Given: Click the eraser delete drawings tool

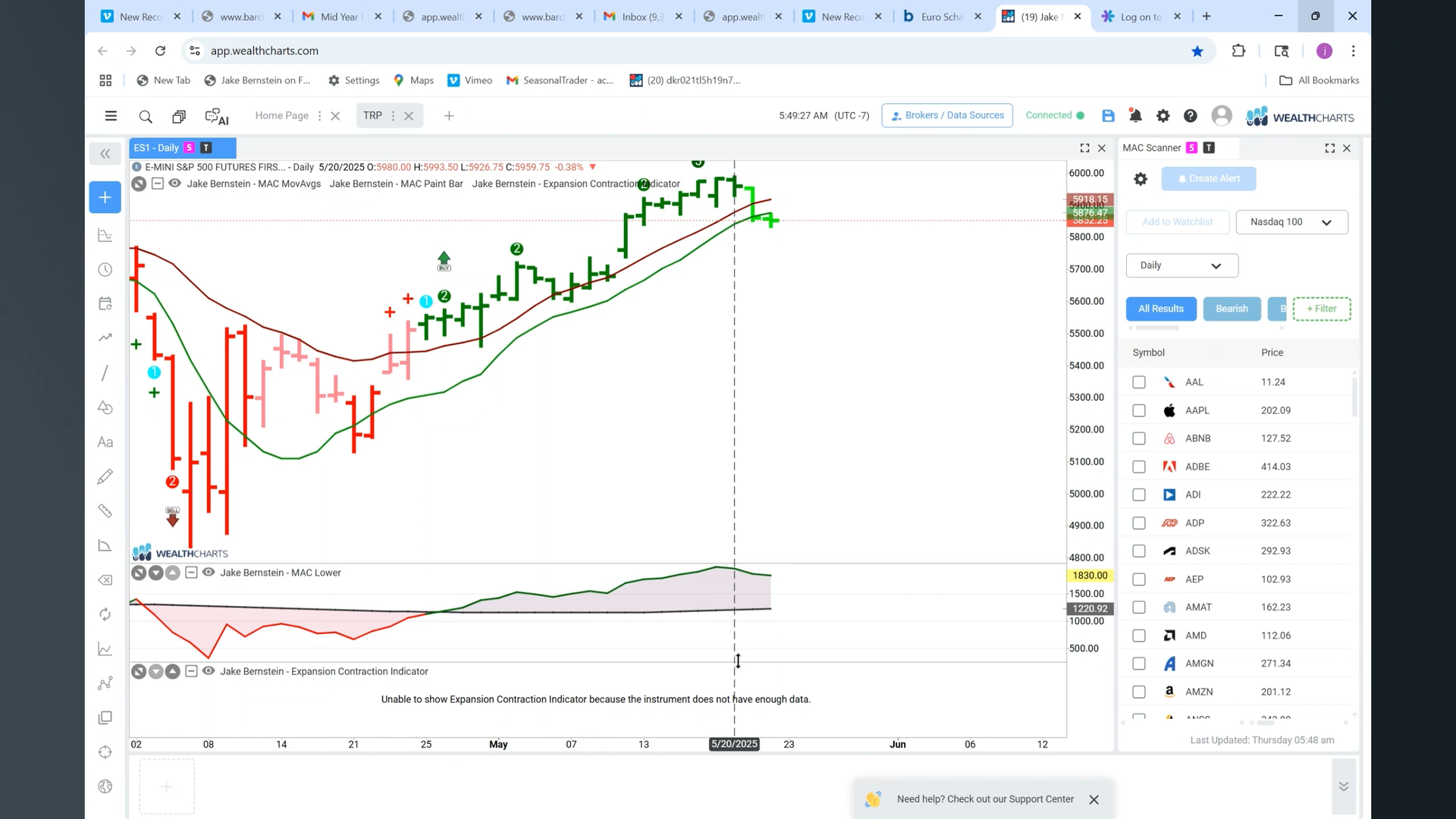Looking at the screenshot, I should (x=105, y=580).
